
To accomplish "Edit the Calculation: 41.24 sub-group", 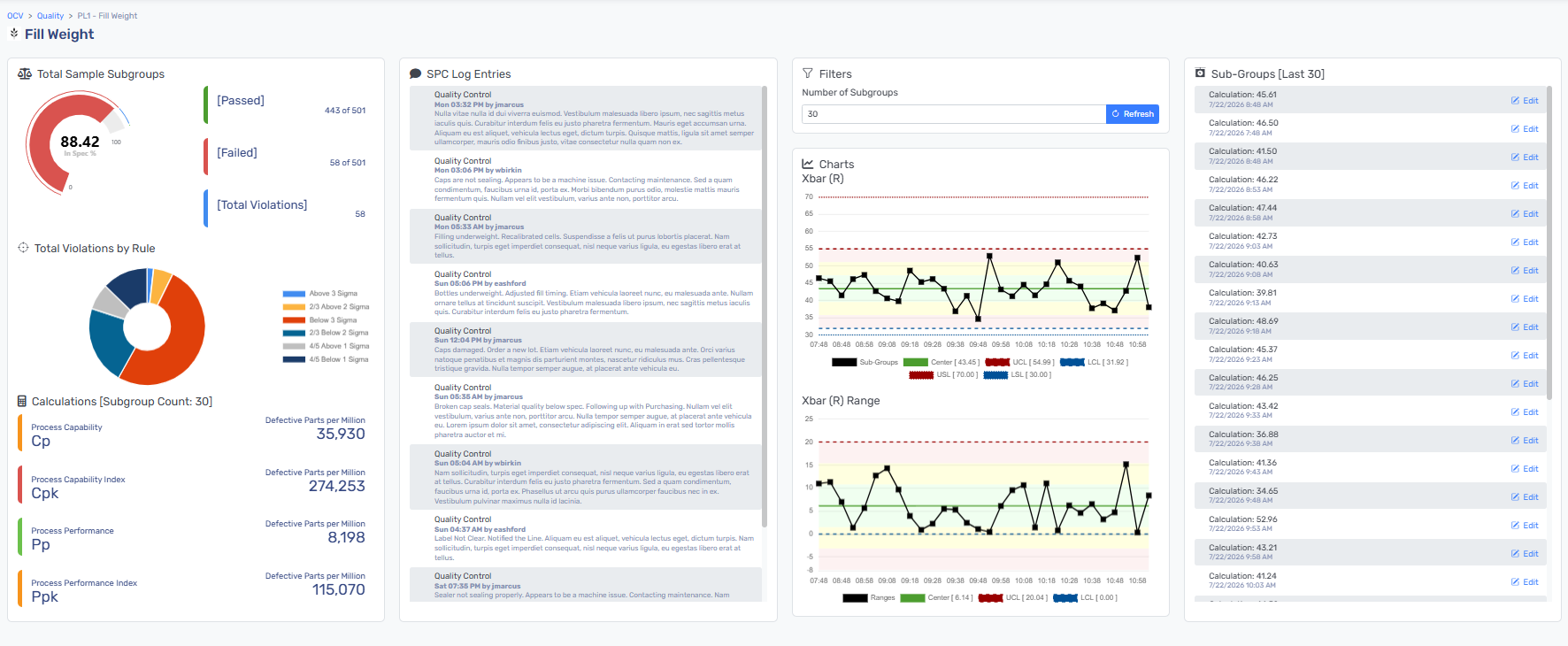I will pos(1525,582).
